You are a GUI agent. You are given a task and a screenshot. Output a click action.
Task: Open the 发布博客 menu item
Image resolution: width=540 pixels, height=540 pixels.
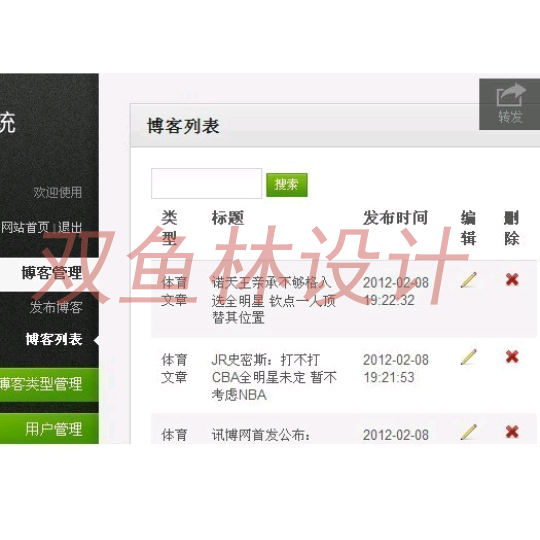tap(56, 307)
